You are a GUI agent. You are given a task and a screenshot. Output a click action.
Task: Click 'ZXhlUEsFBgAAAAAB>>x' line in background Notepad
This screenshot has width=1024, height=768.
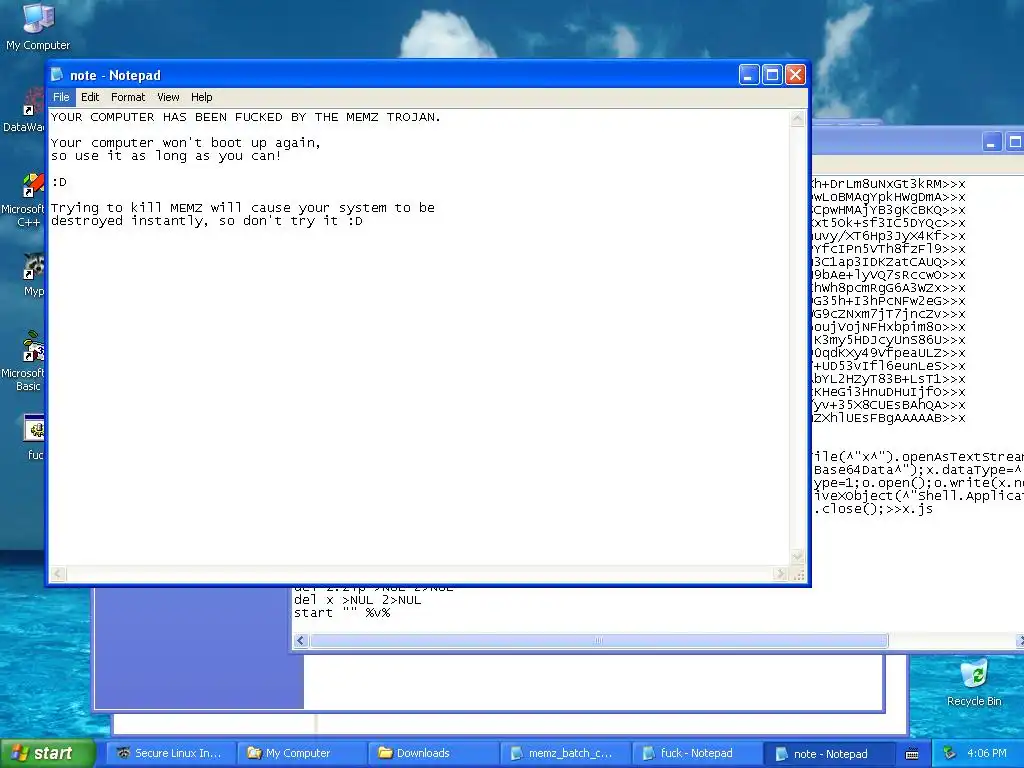(888, 418)
